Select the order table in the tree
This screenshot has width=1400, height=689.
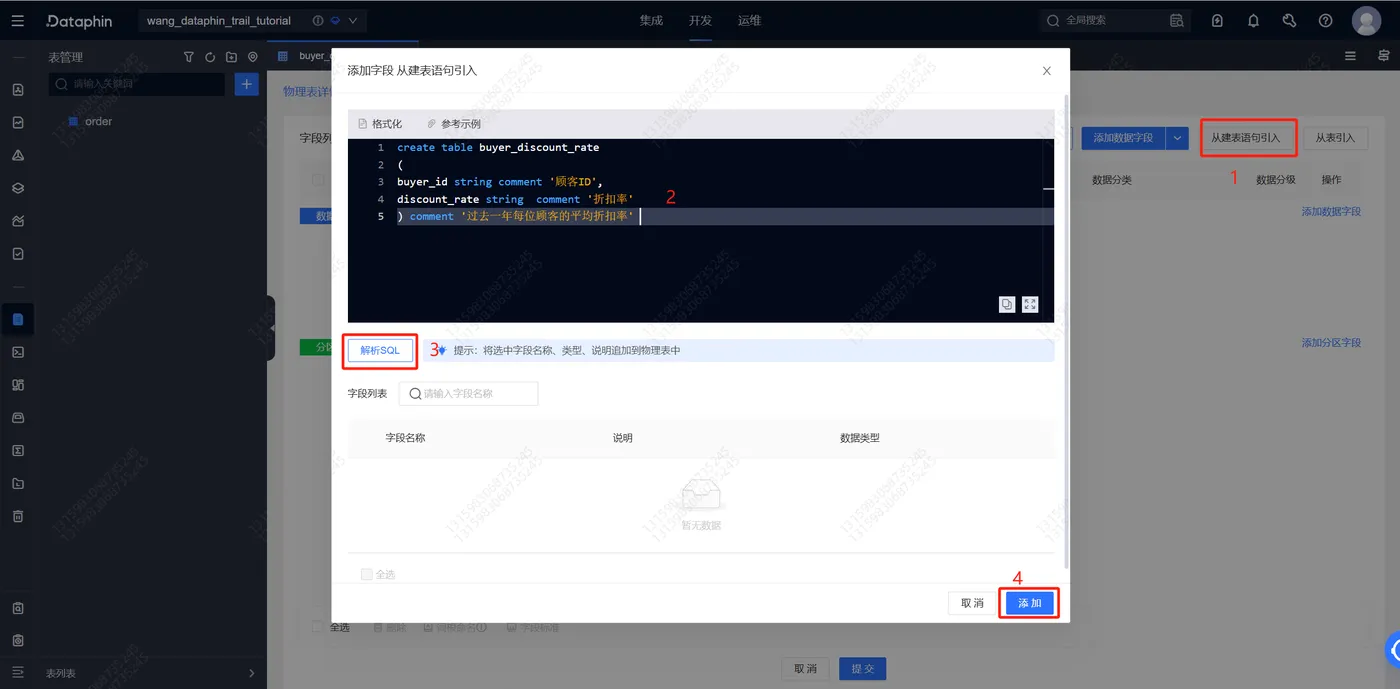(98, 121)
